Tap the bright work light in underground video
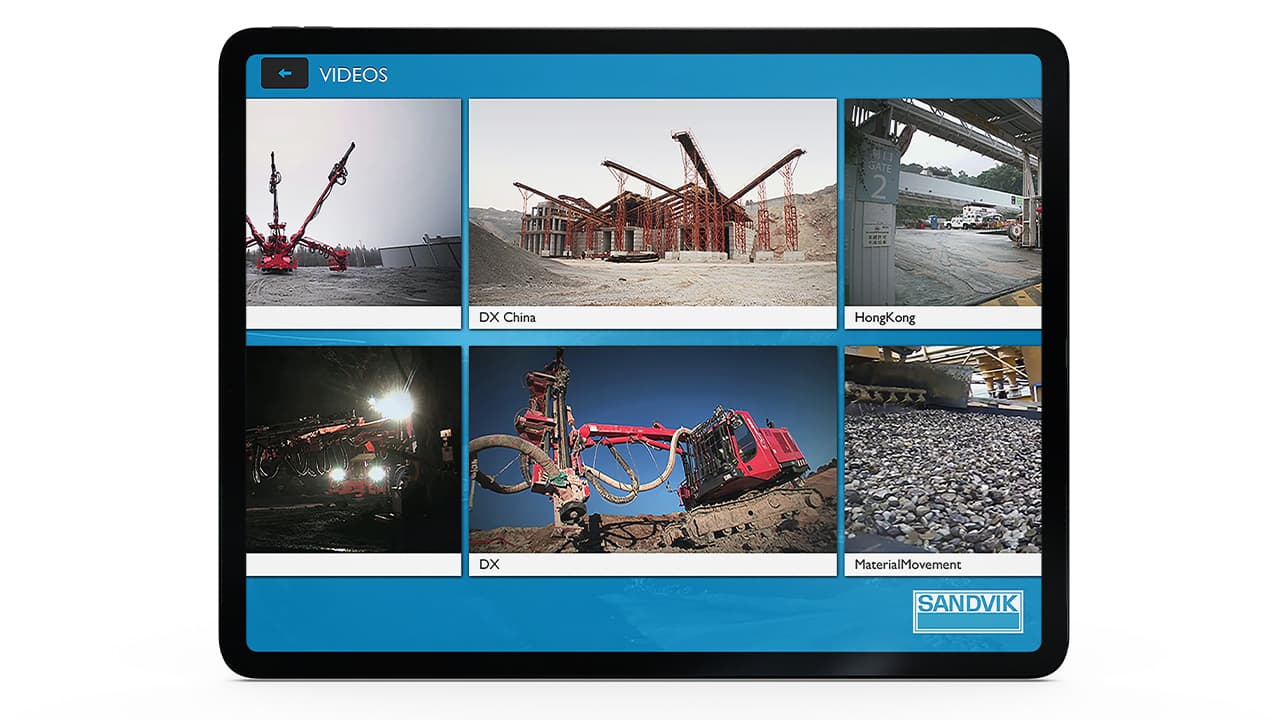1280x720 pixels. [392, 404]
